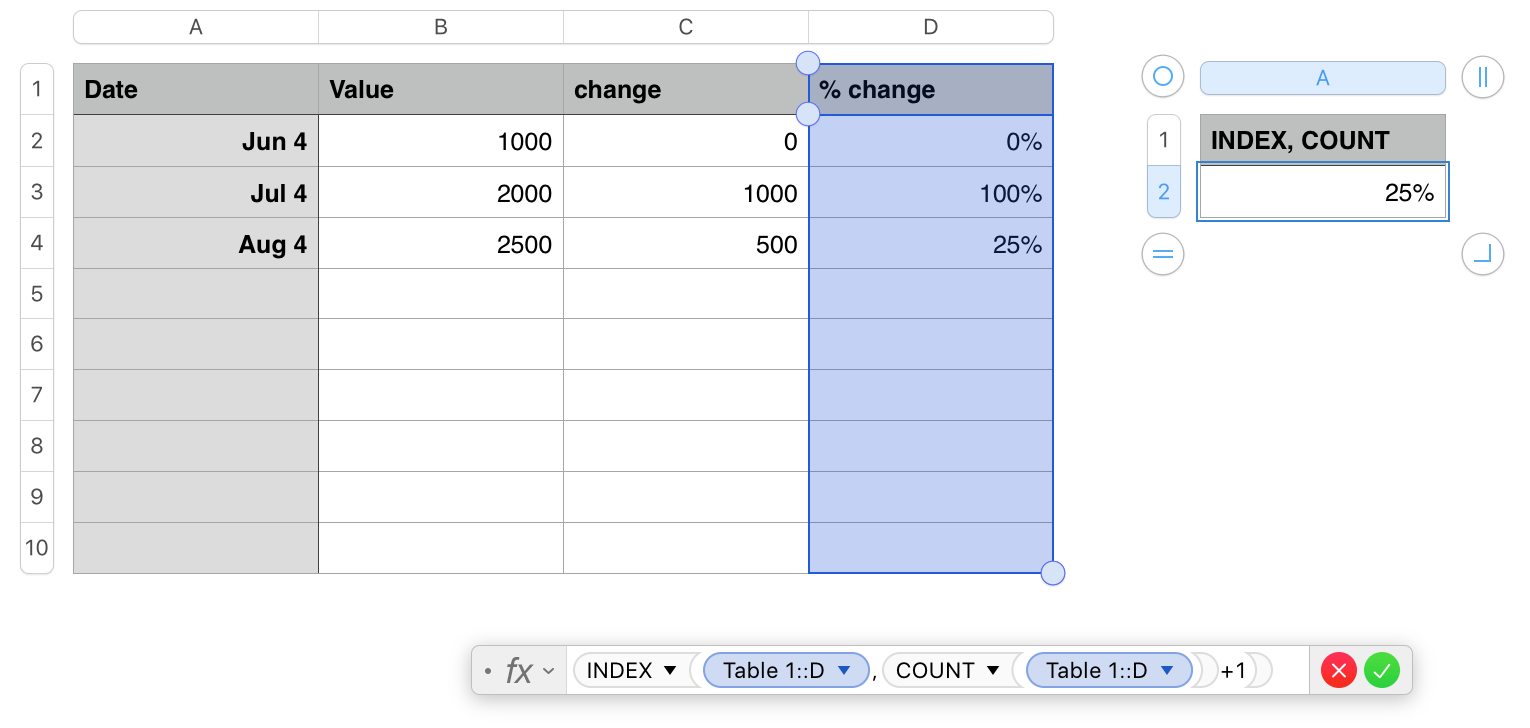
Task: Click the add-column handle on second table
Action: (x=1482, y=77)
